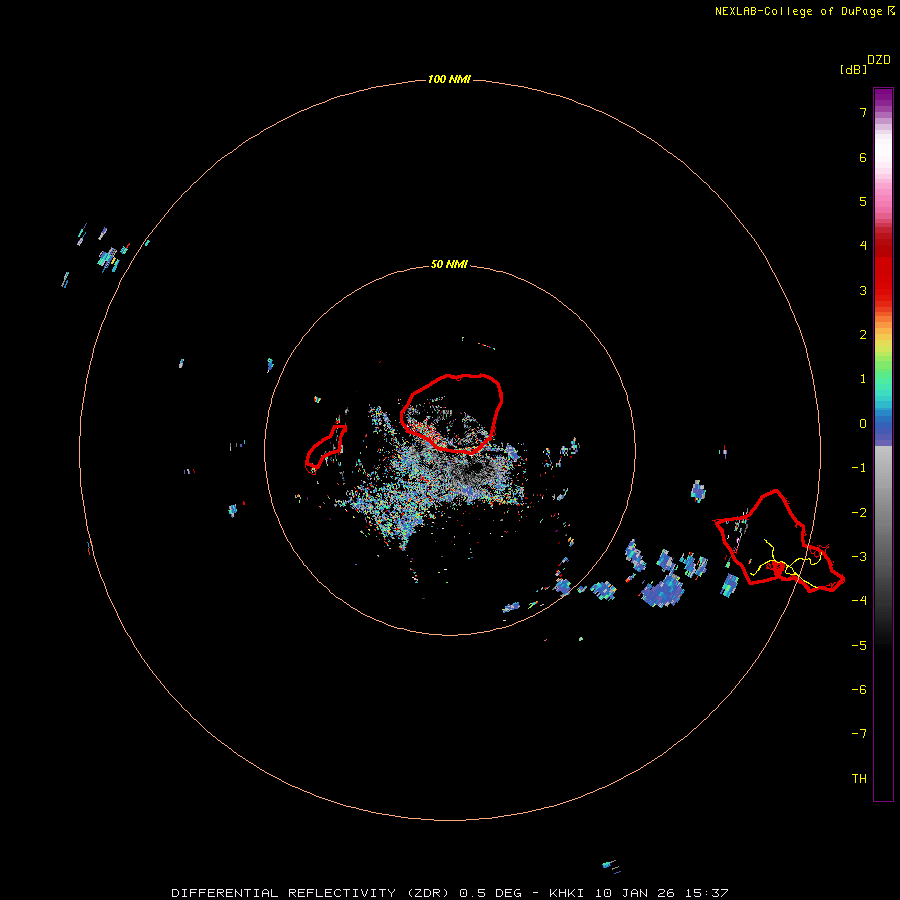This screenshot has width=900, height=900.
Task: Click the red Oahu island outline at the right
Action: click(779, 541)
